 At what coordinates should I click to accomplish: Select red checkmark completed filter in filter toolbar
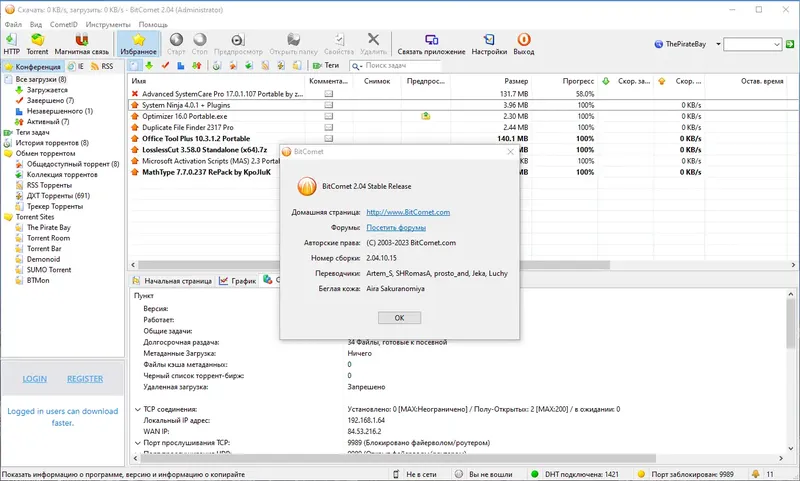coord(165,65)
